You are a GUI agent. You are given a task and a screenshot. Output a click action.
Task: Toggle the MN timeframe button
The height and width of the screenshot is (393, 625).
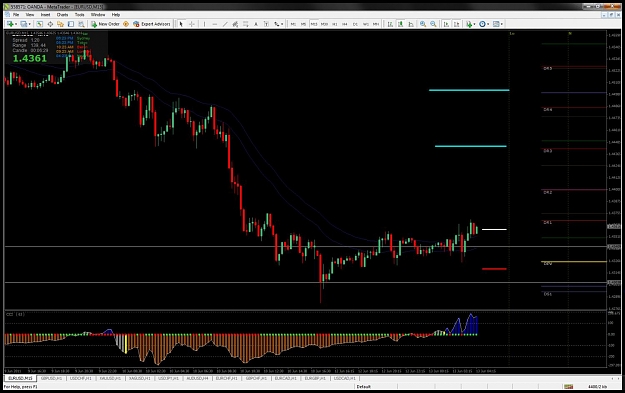click(x=376, y=24)
